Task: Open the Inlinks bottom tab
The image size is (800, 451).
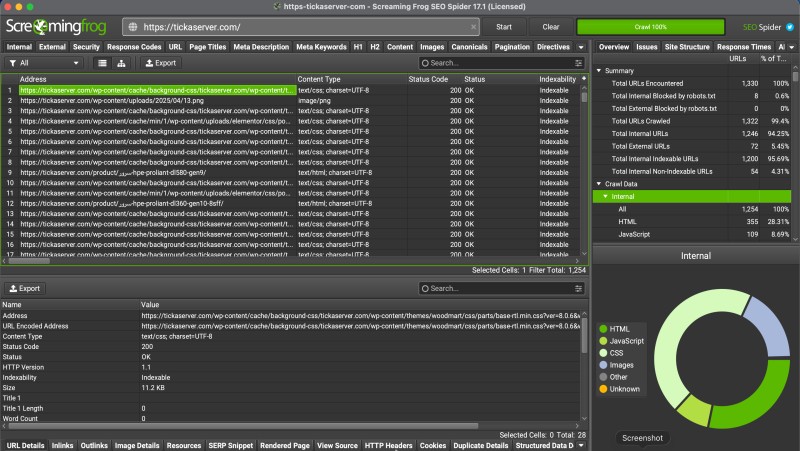Action: point(62,445)
